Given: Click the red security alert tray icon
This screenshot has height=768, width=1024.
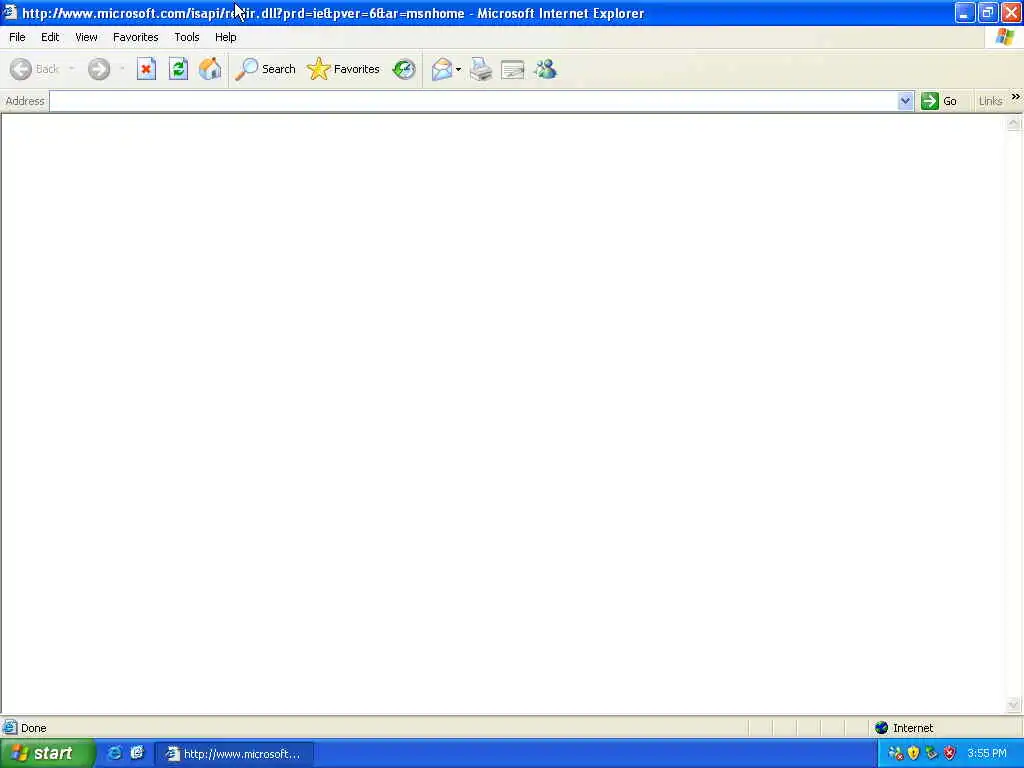Looking at the screenshot, I should pyautogui.click(x=950, y=754).
